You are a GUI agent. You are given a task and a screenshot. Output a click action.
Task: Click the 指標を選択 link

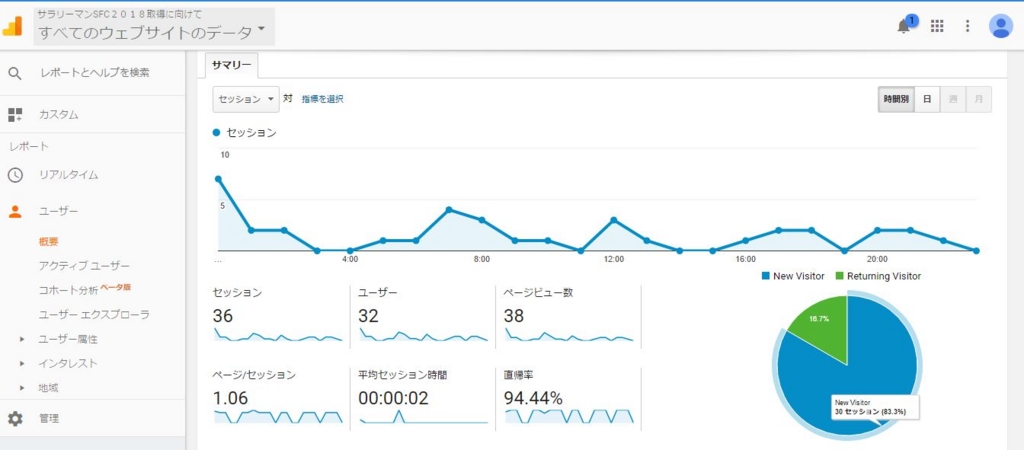click(322, 99)
